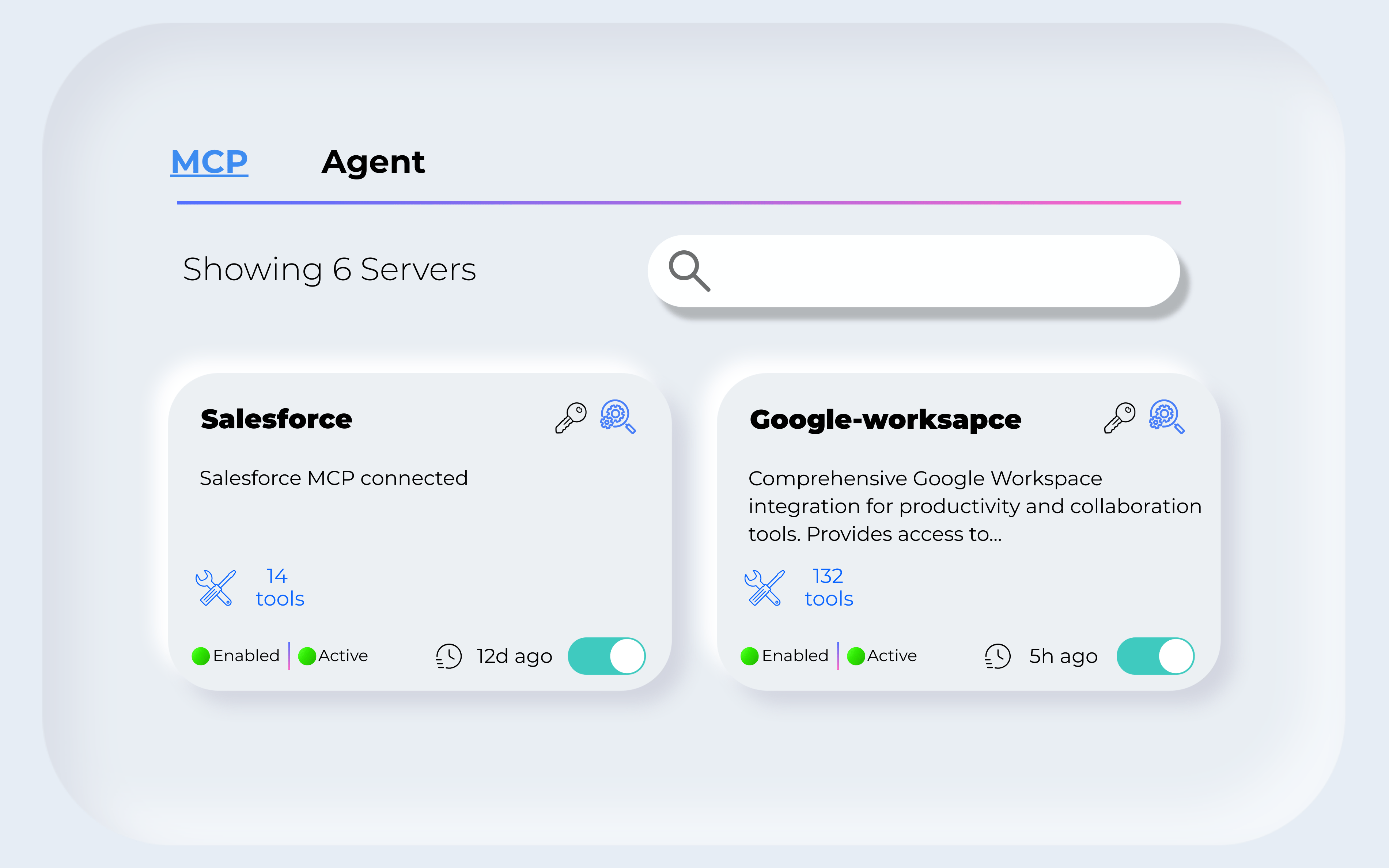Viewport: 1389px width, 868px height.
Task: Open tool inspection icon on the Salesforce card
Action: pos(617,418)
